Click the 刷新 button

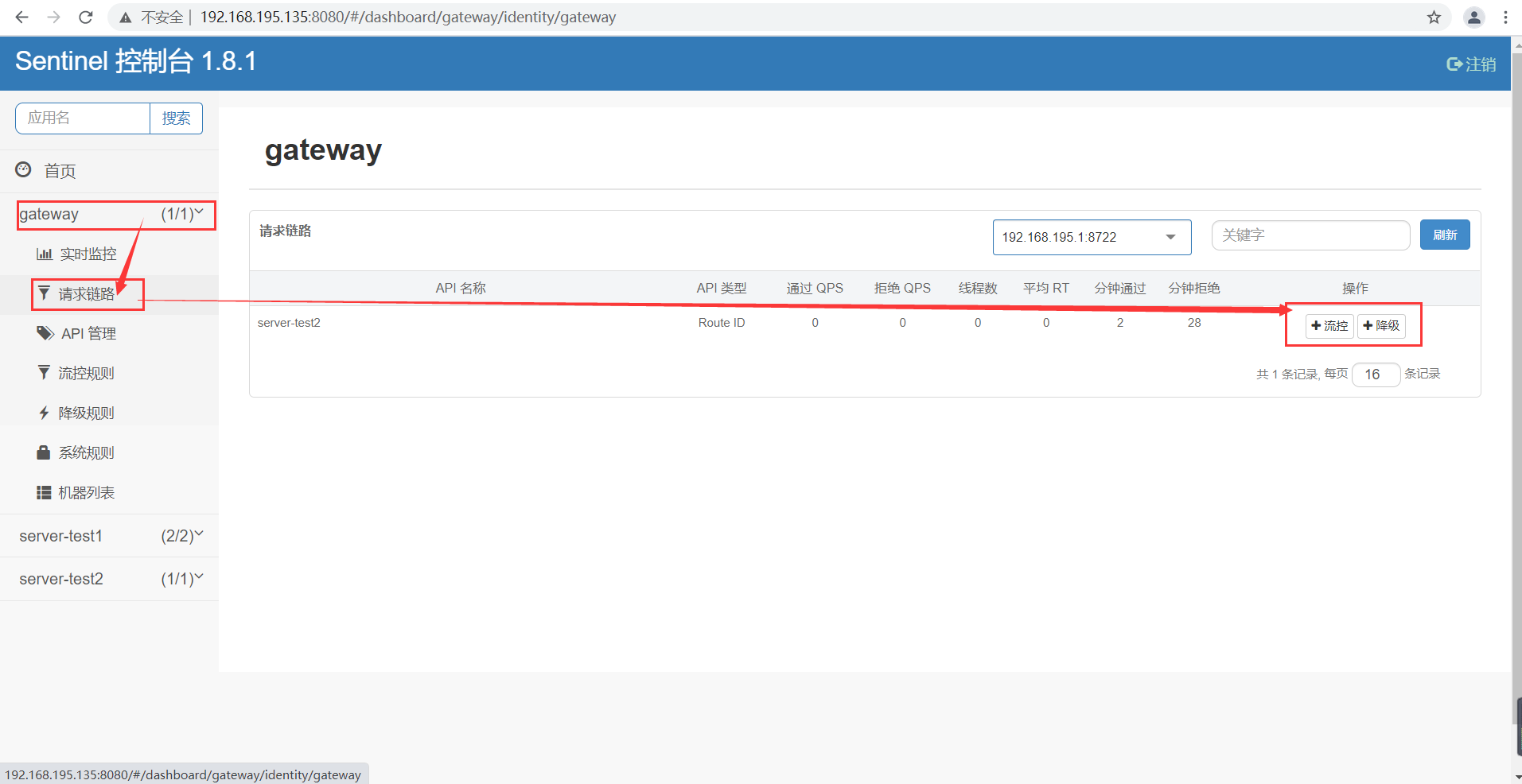click(1444, 235)
